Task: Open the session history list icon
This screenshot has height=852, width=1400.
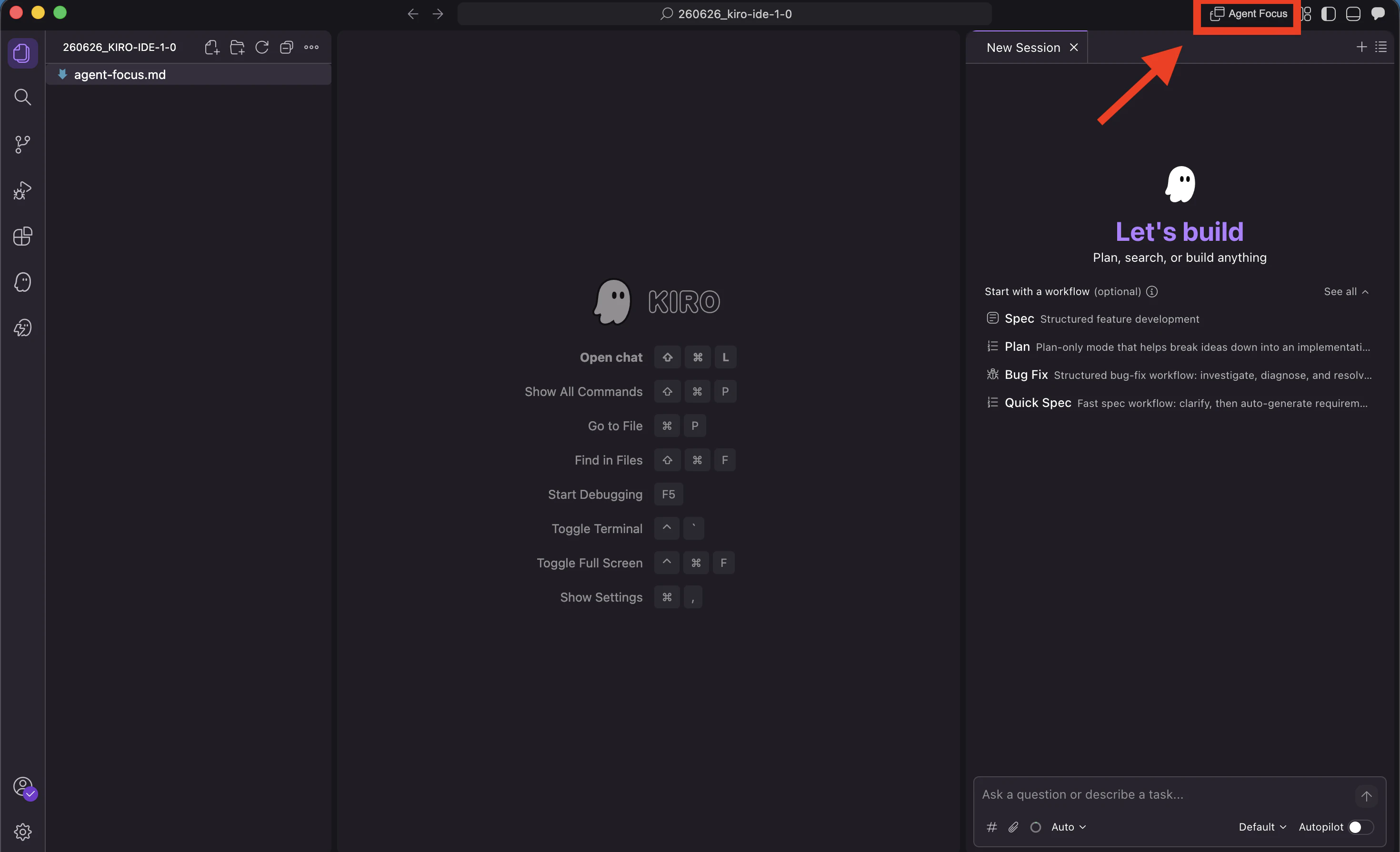Action: point(1381,47)
